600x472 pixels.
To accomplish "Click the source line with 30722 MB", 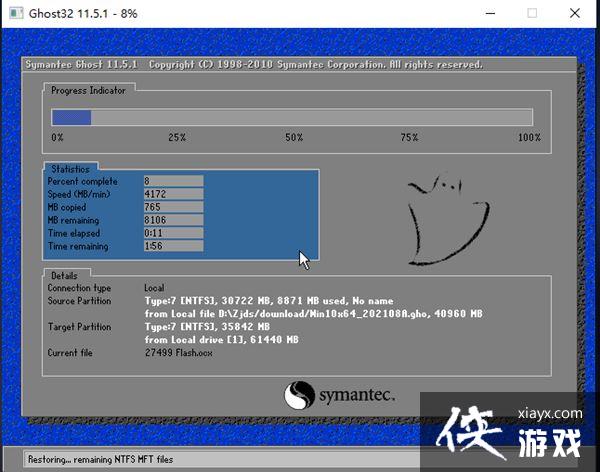I will coord(269,301).
